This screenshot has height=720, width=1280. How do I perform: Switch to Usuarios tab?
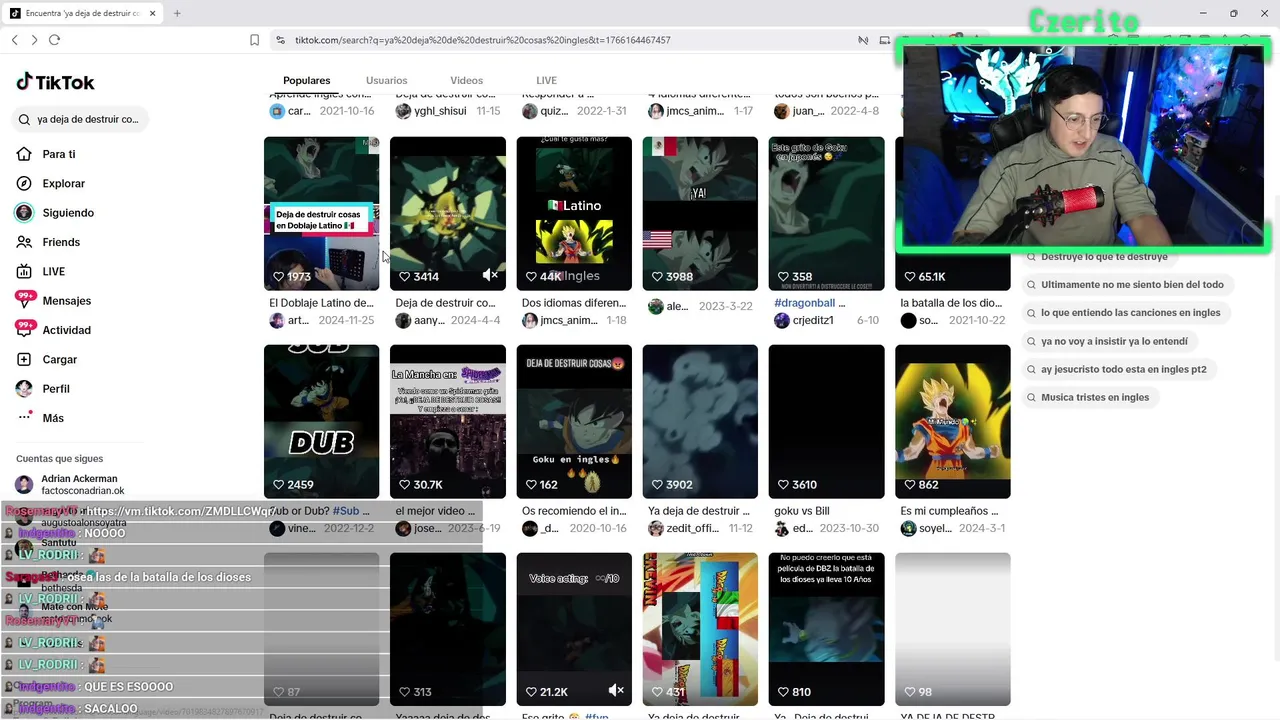click(386, 80)
